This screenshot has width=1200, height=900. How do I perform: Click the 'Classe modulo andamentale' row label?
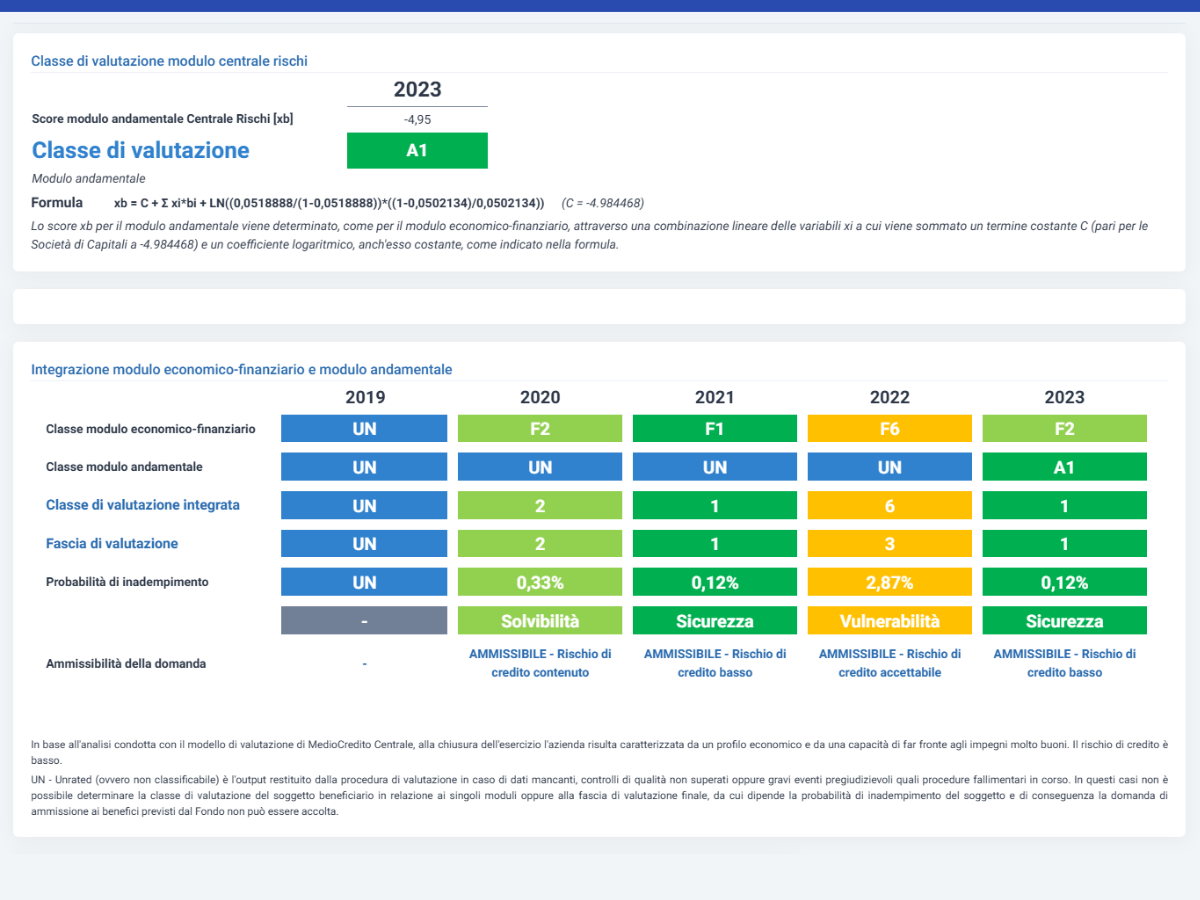pos(124,467)
